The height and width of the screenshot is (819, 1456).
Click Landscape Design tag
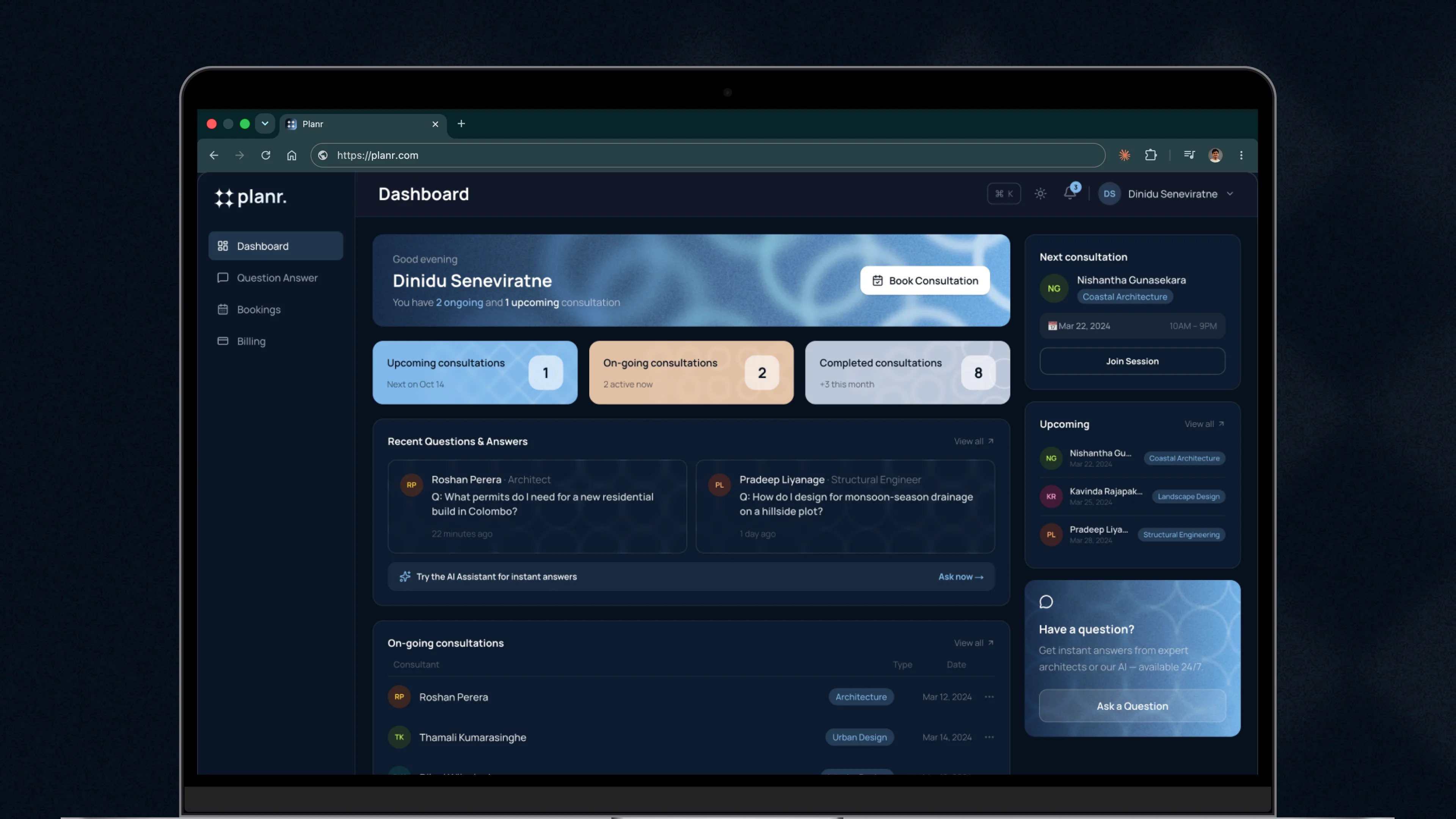[x=1188, y=496]
